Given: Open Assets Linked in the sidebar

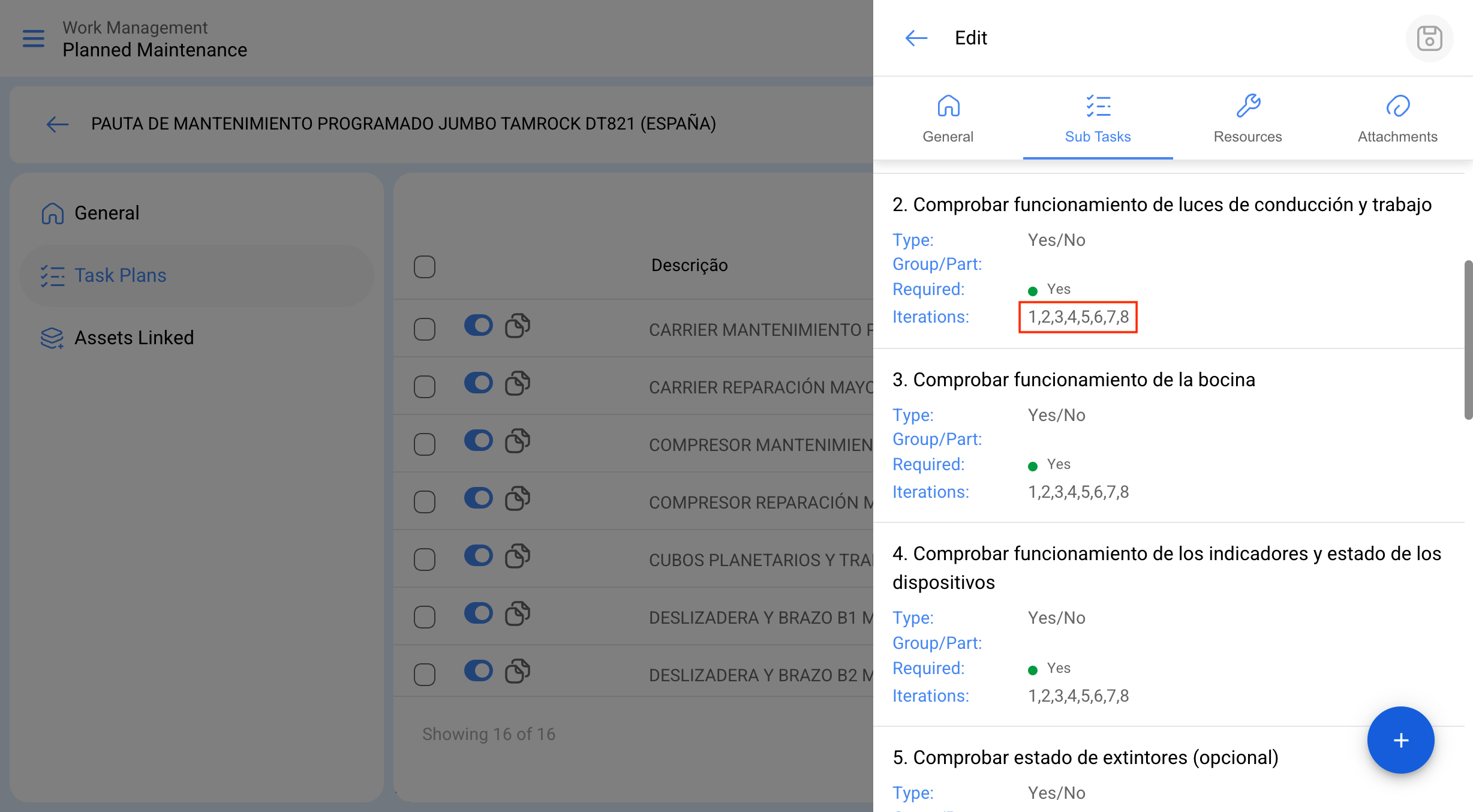Looking at the screenshot, I should [197, 338].
